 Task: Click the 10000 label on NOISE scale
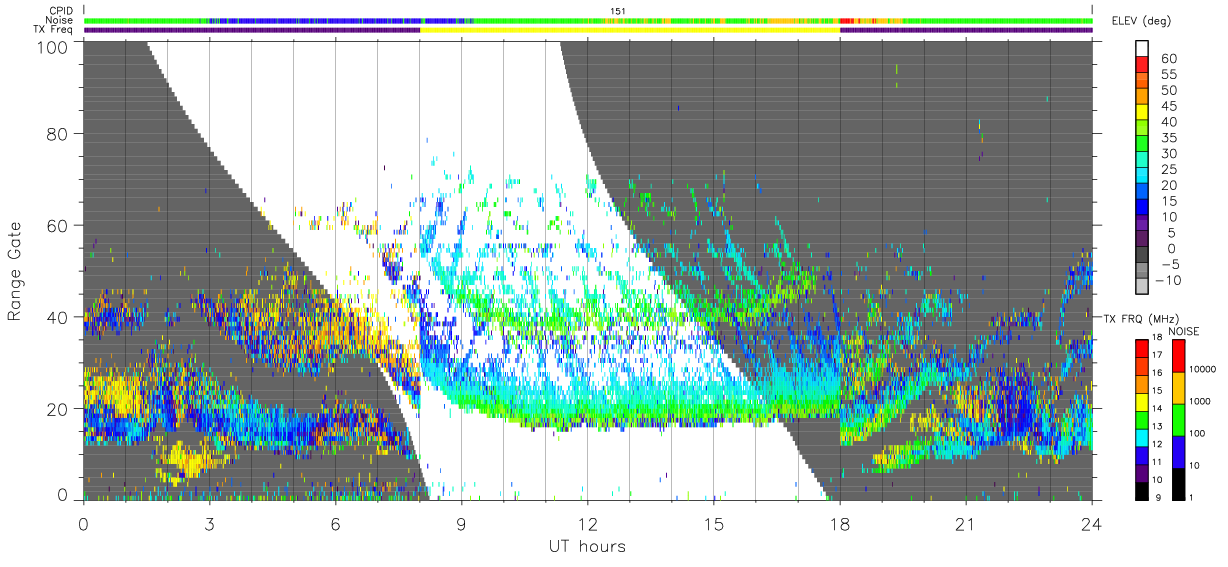click(1203, 369)
